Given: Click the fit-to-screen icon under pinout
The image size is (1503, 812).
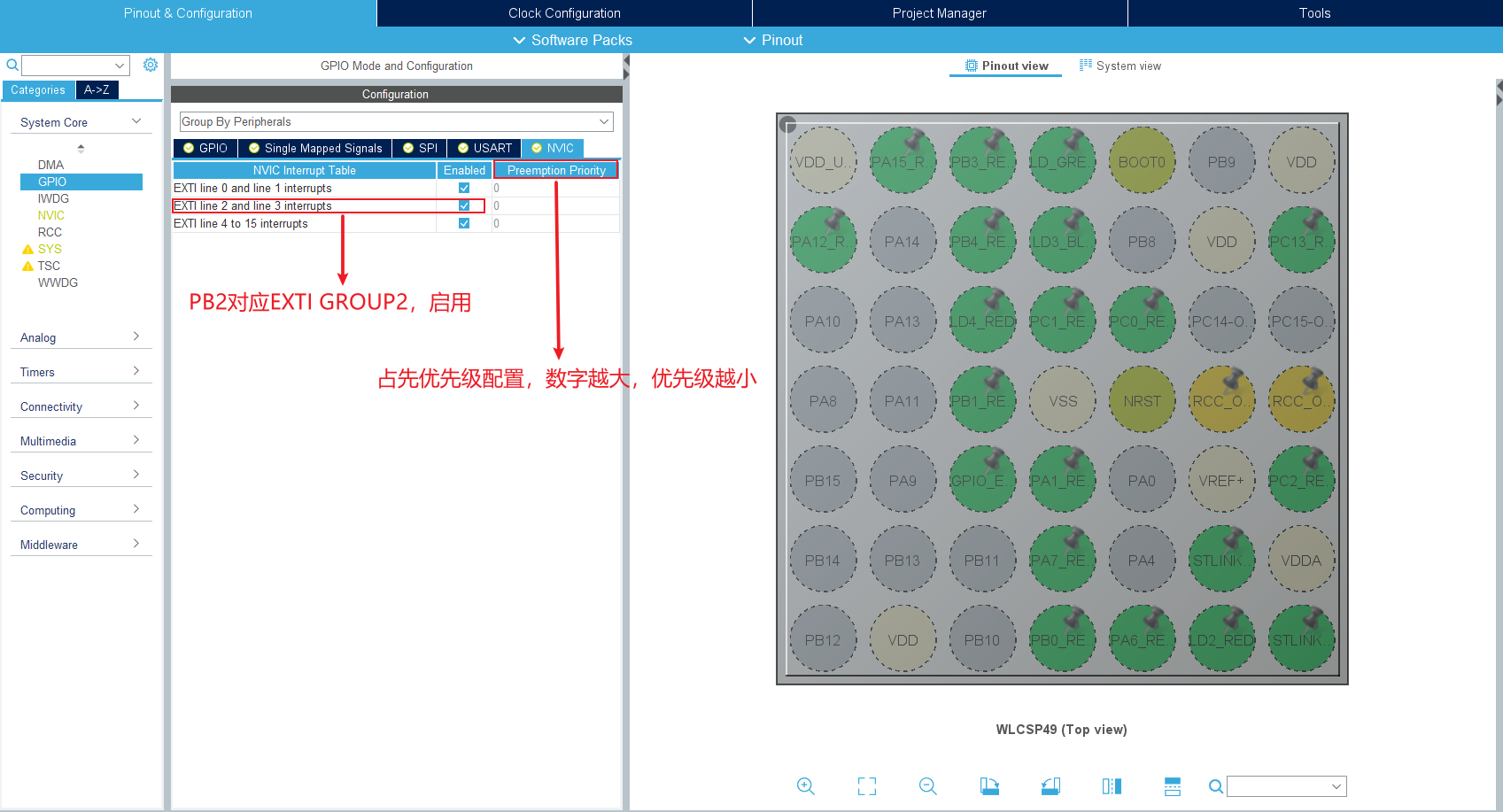Looking at the screenshot, I should coord(867,785).
